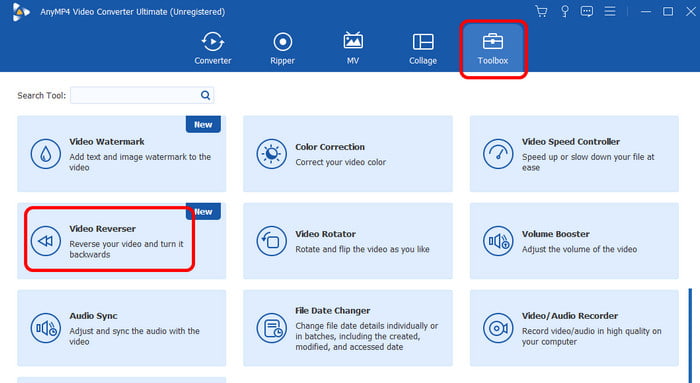Click the vertical scrollbar in Toolbox

690,335
